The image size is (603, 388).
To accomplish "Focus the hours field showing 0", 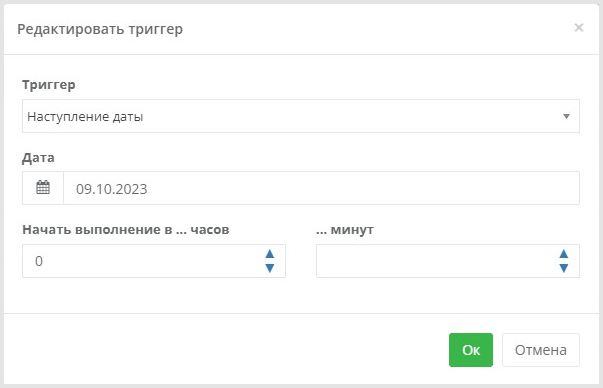I will [x=154, y=261].
